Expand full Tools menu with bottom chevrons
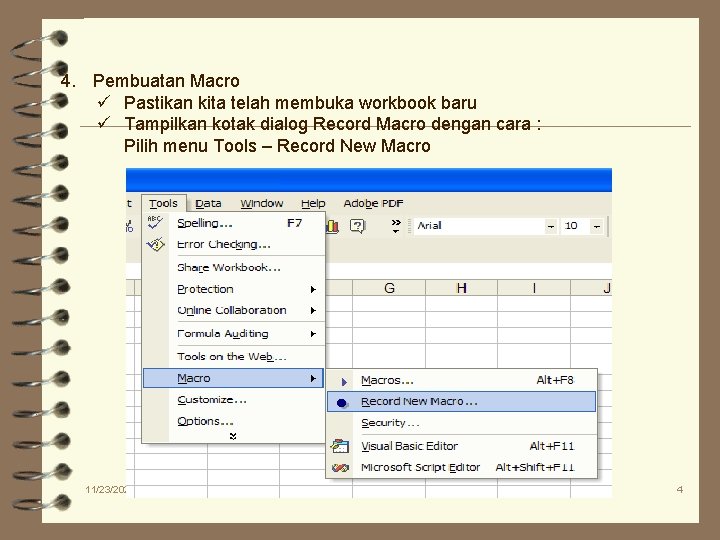Viewport: 720px width, 540px height. tap(233, 436)
